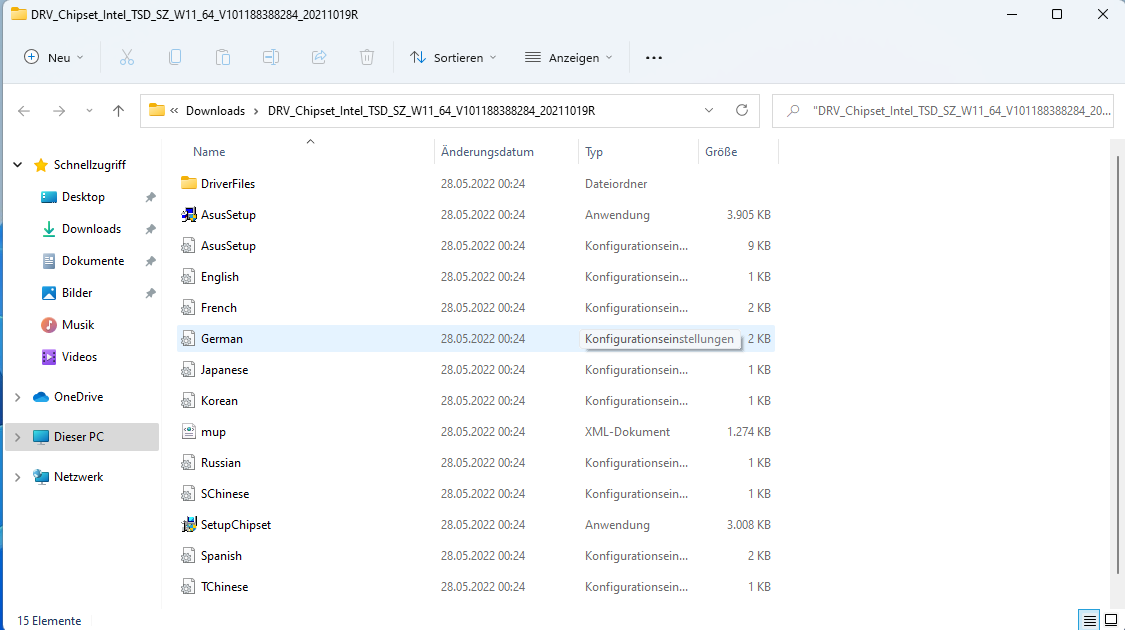Select Downloads in the sidebar
The width and height of the screenshot is (1125, 630).
91,229
